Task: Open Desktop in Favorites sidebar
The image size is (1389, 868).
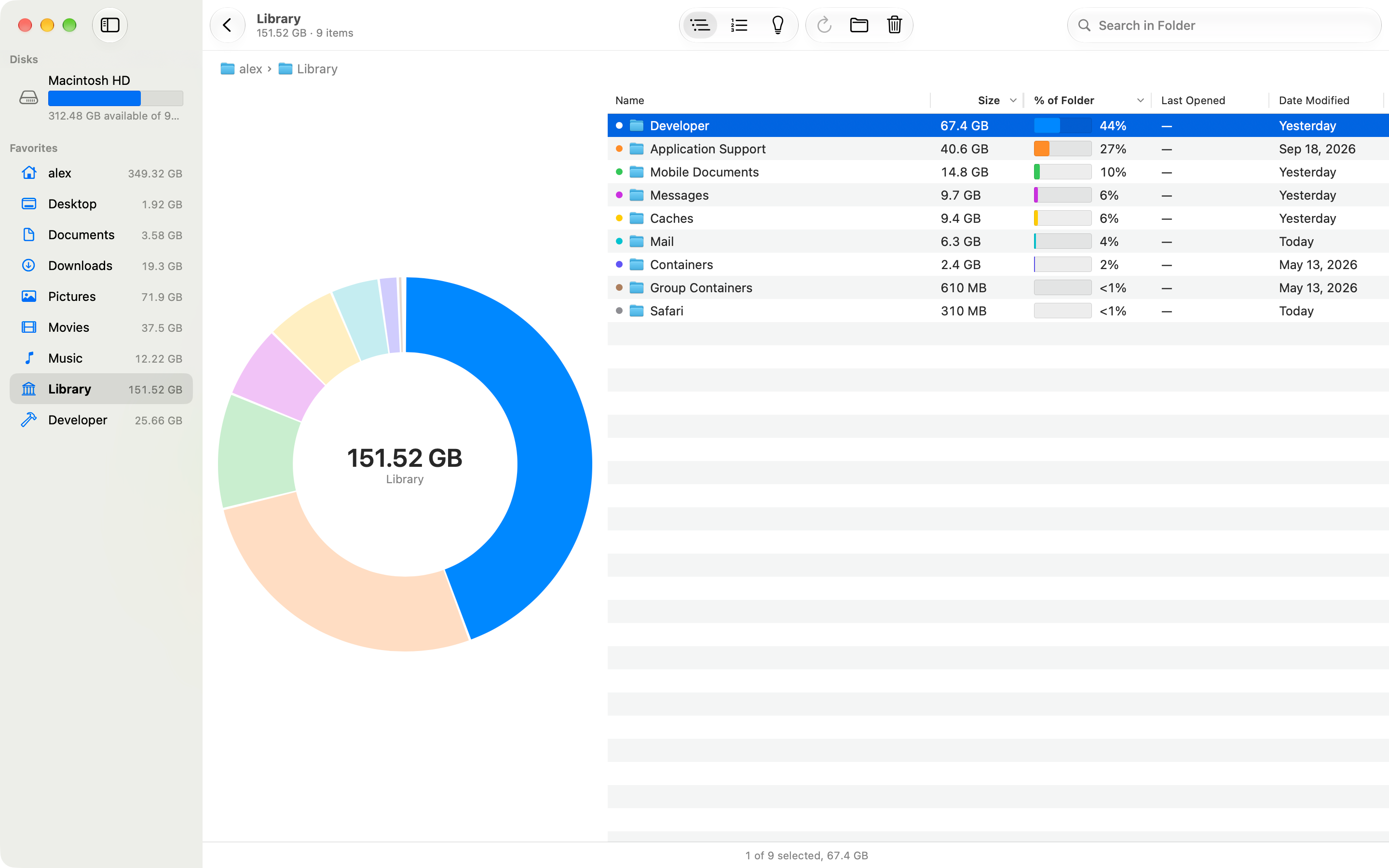Action: 101,204
